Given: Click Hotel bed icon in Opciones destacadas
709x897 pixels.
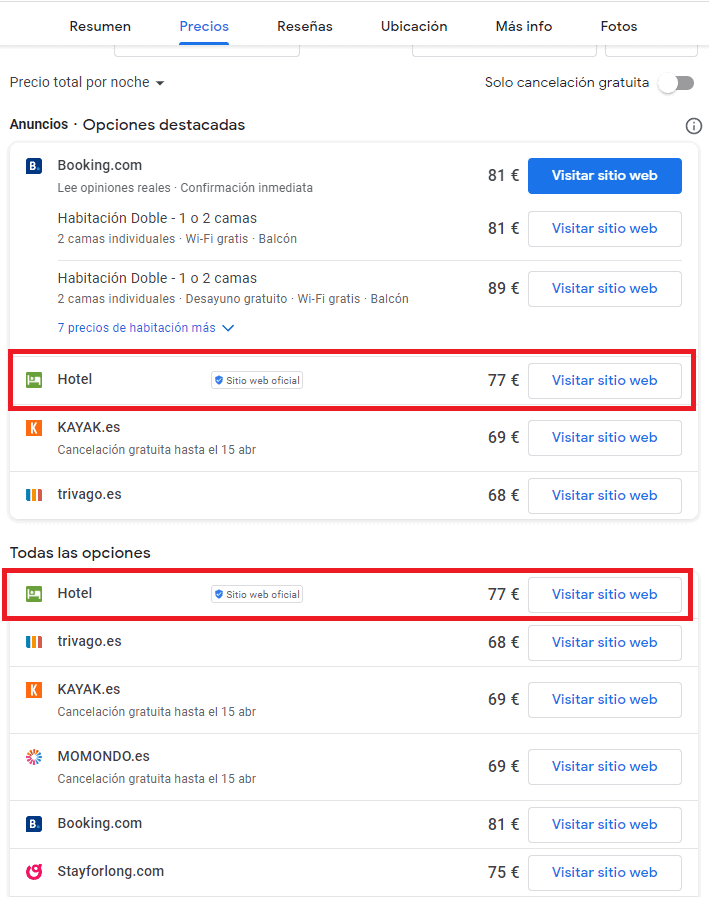Looking at the screenshot, I should (34, 380).
